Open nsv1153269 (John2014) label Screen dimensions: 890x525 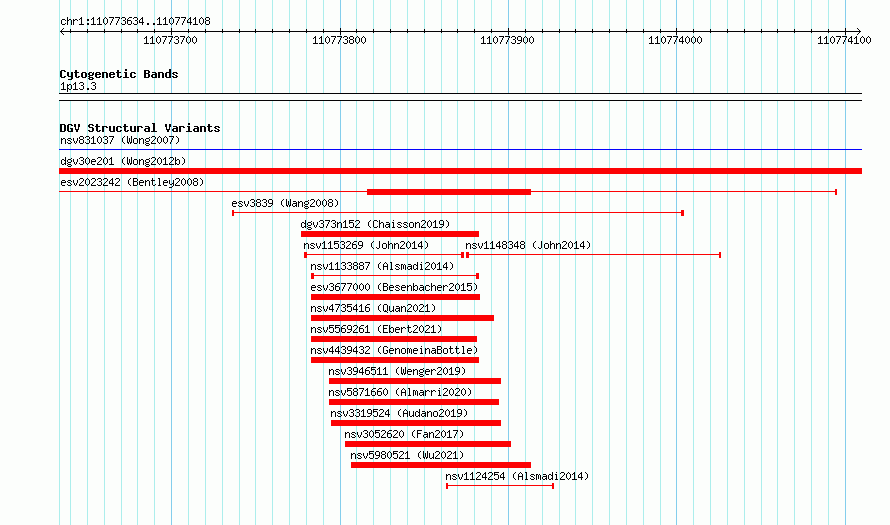click(366, 245)
